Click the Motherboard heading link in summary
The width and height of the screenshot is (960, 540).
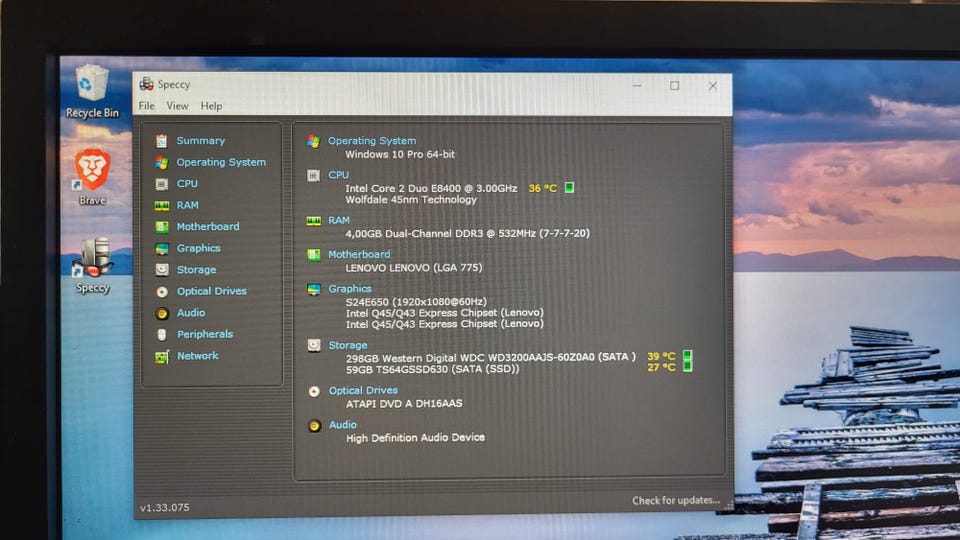(359, 254)
